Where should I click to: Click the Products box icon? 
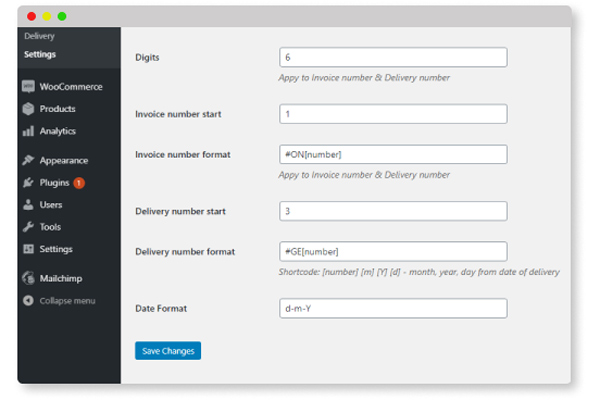point(29,109)
